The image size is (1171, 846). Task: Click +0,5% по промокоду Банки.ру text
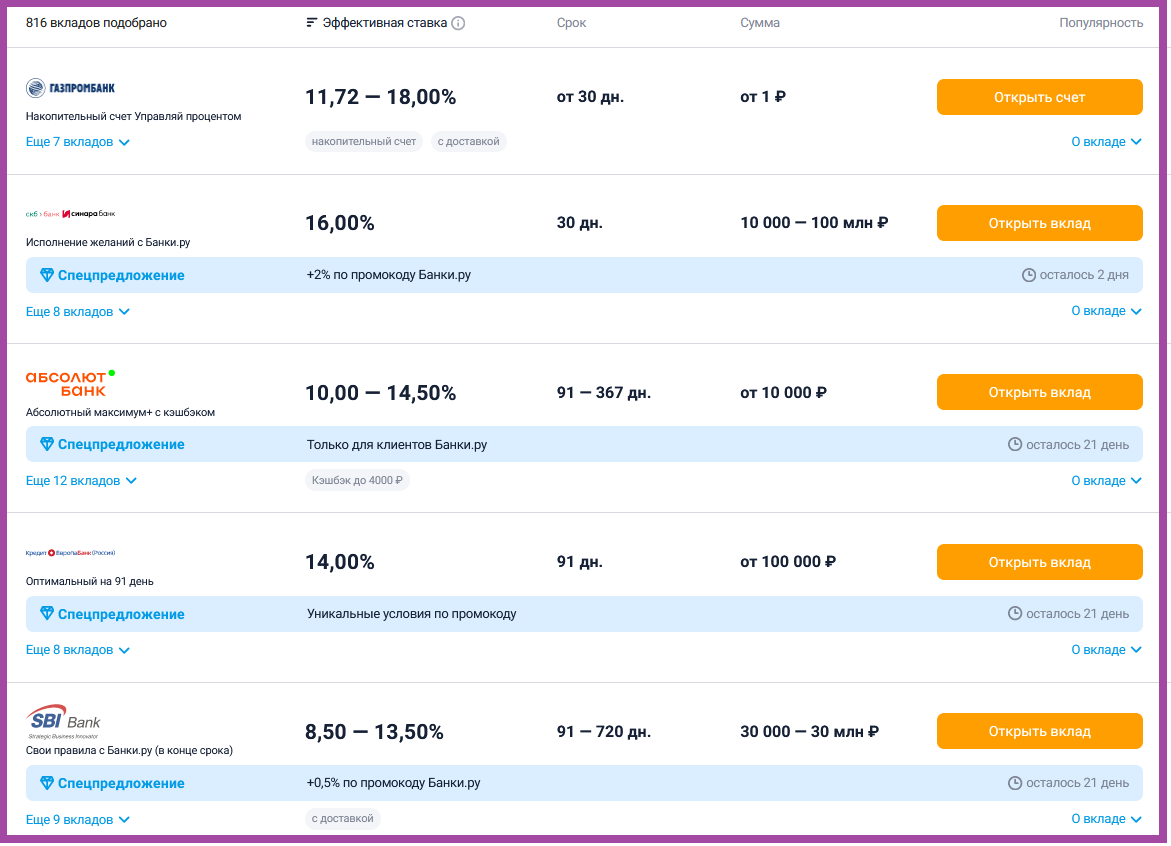point(394,783)
